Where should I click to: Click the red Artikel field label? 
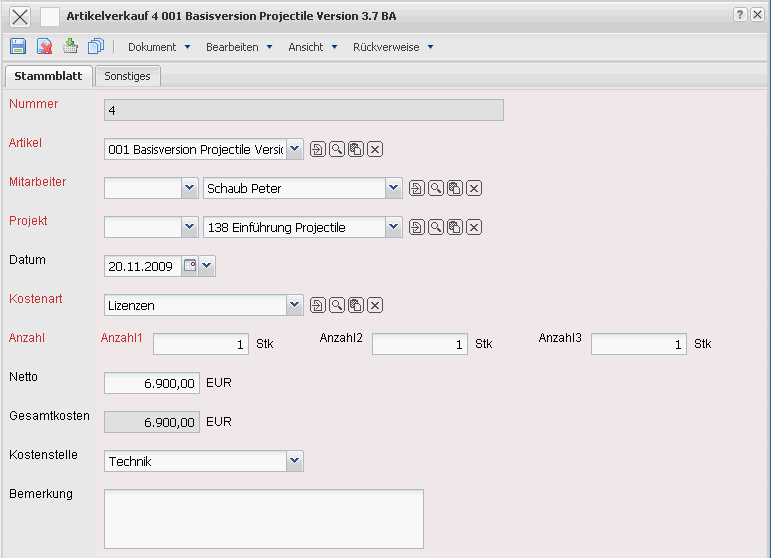tap(25, 143)
